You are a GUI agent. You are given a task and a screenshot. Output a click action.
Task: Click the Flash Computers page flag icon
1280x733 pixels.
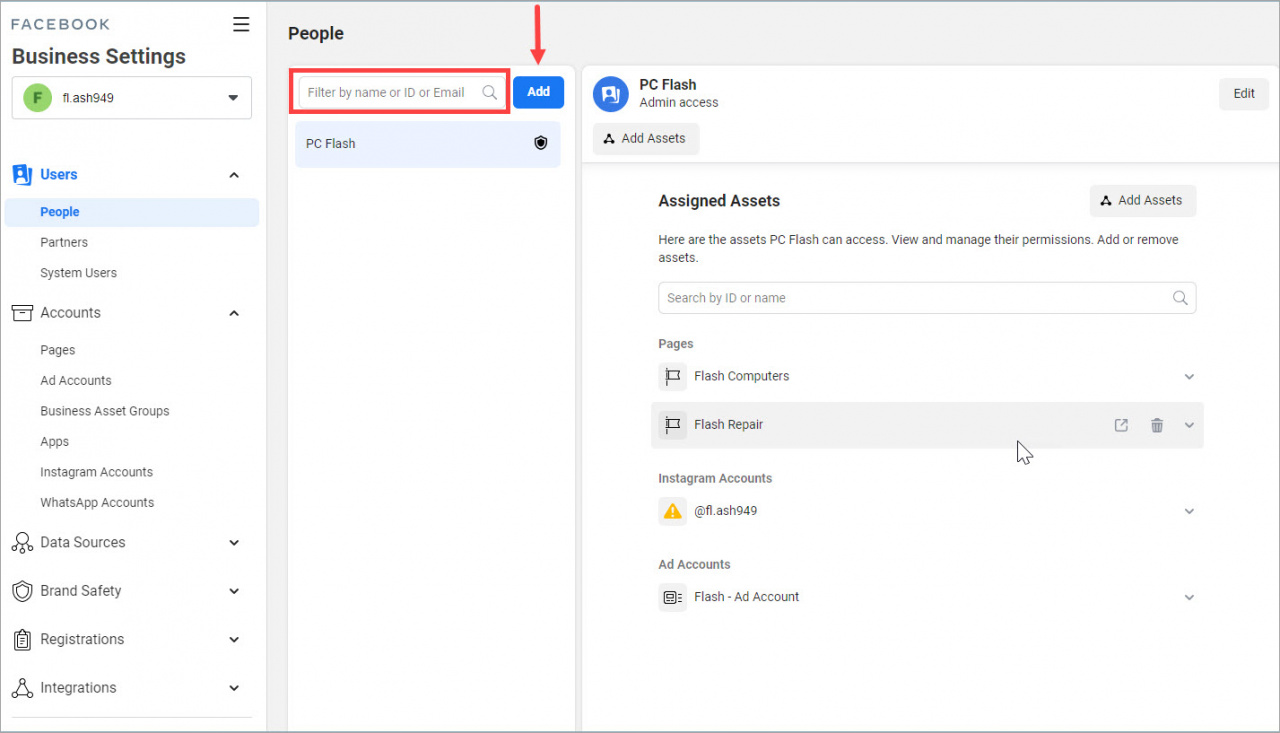672,377
